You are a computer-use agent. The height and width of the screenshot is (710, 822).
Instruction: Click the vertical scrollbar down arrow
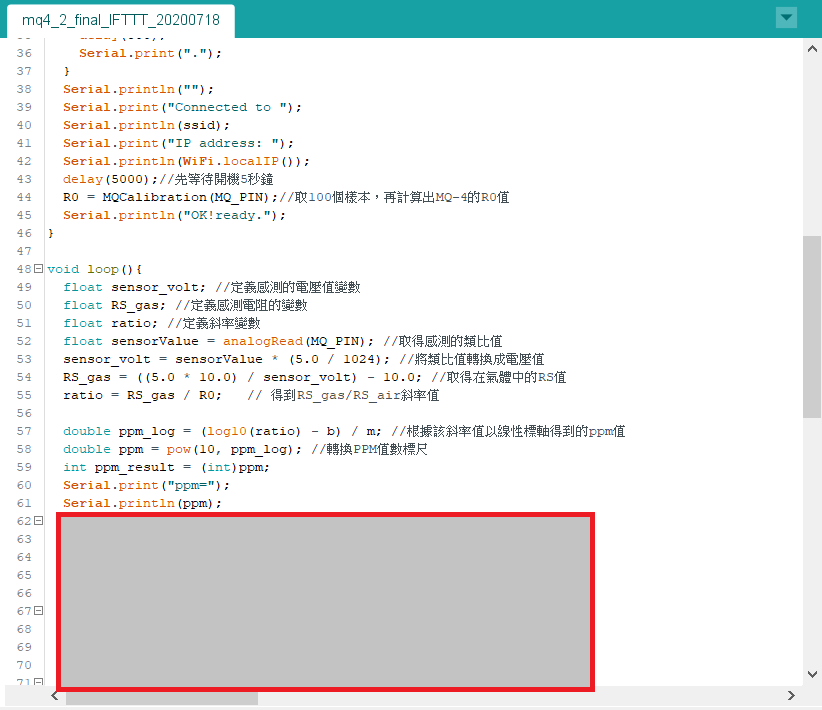tap(812, 674)
